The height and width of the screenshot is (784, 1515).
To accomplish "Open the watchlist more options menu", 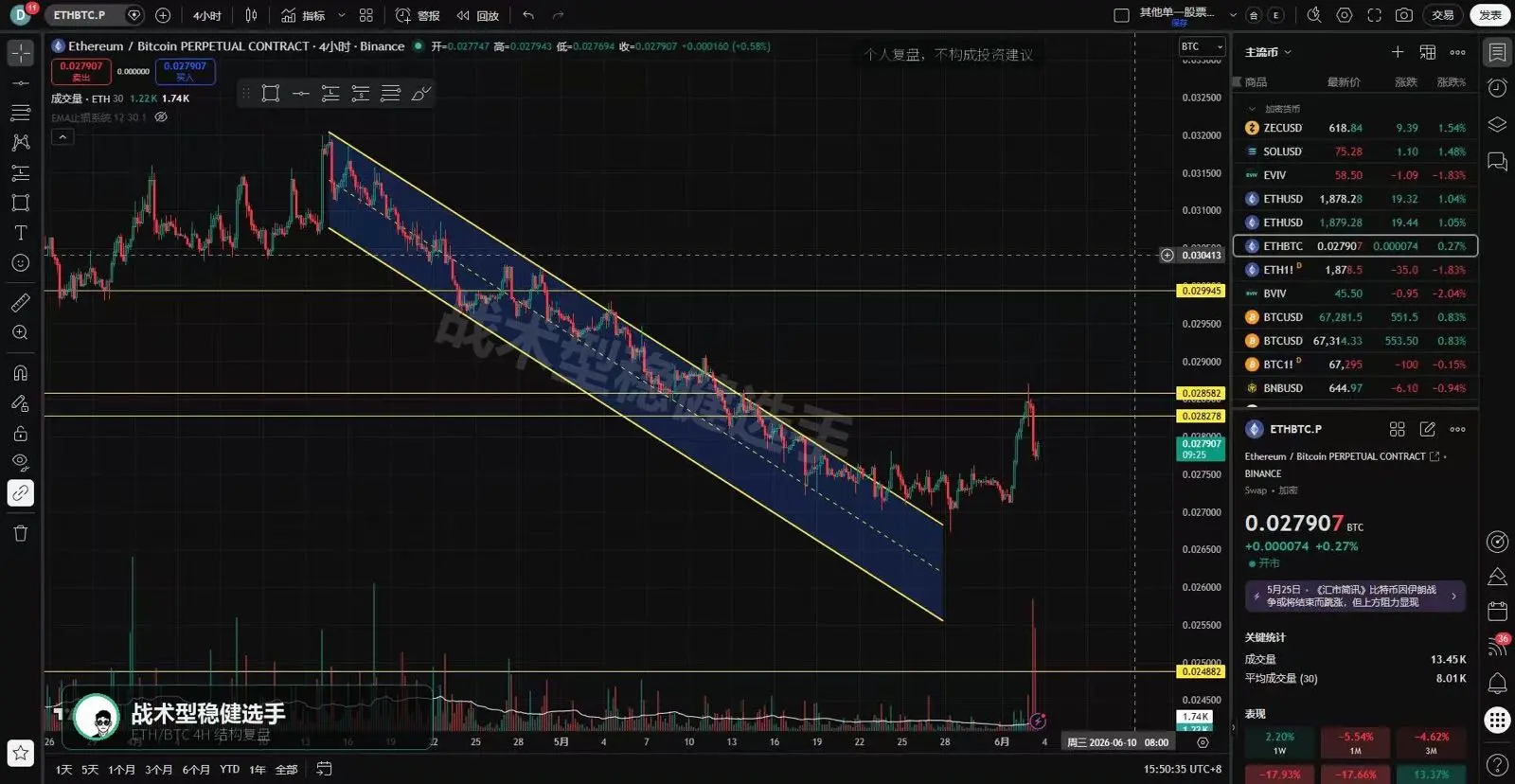I will [x=1458, y=52].
